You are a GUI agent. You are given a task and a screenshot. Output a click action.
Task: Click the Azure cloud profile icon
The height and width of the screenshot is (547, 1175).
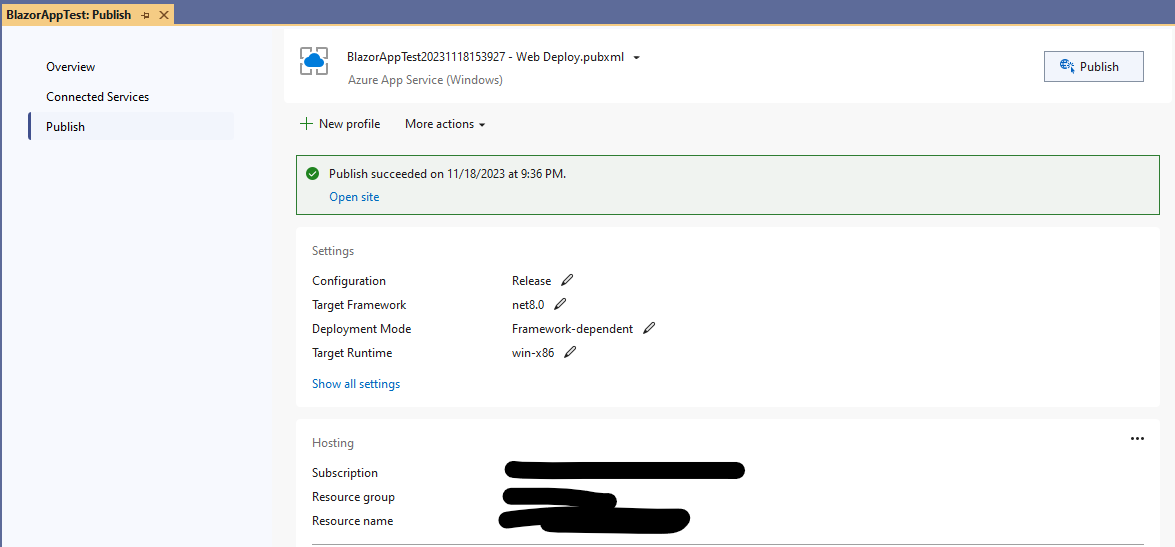tap(315, 61)
